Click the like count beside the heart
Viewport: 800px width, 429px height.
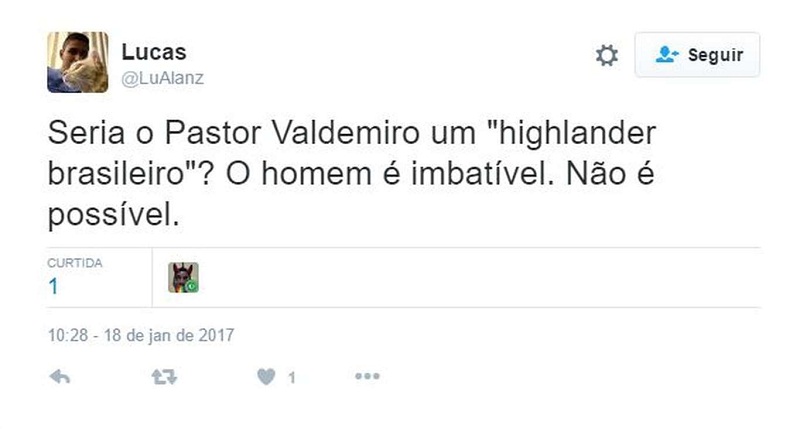point(291,377)
